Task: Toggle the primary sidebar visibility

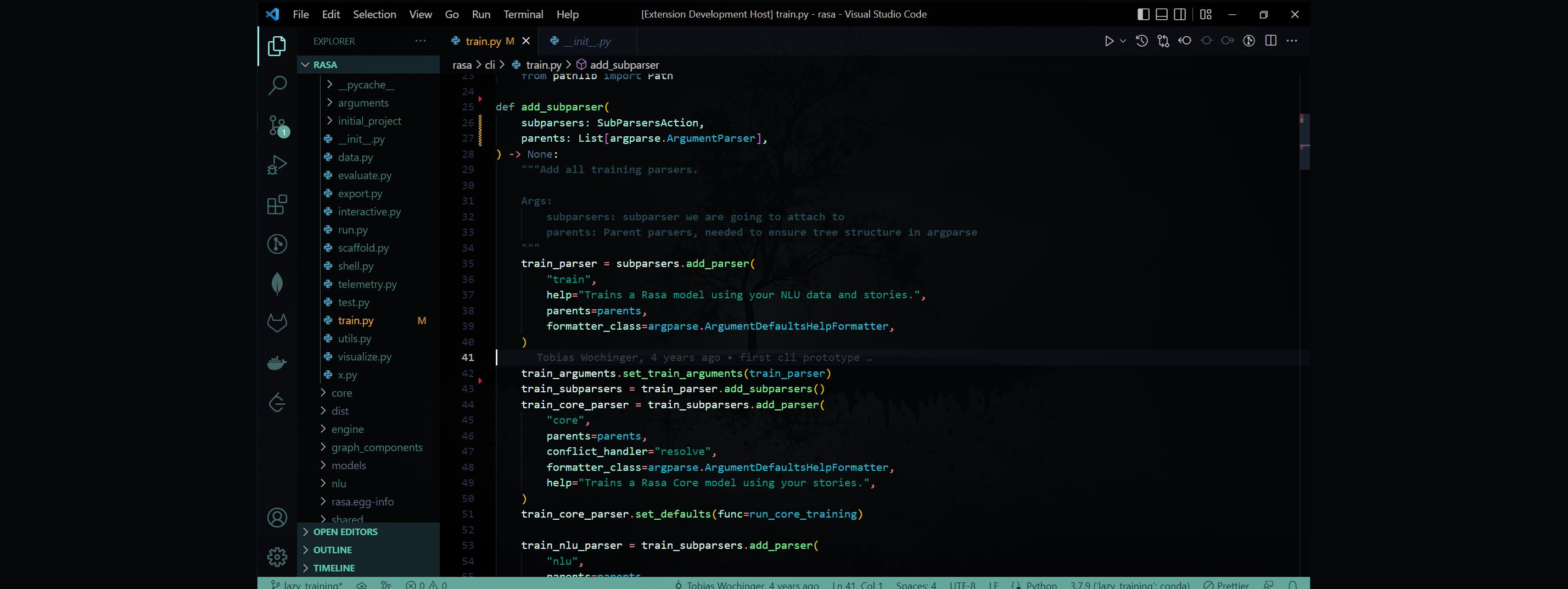Action: 1143,14
